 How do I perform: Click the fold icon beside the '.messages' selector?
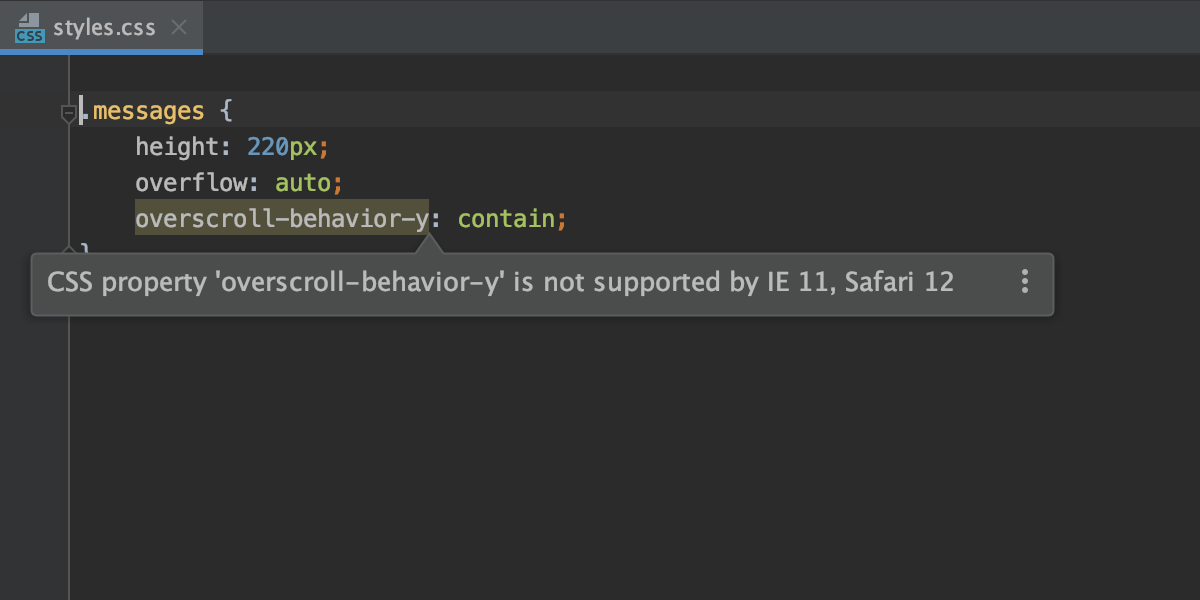71,110
